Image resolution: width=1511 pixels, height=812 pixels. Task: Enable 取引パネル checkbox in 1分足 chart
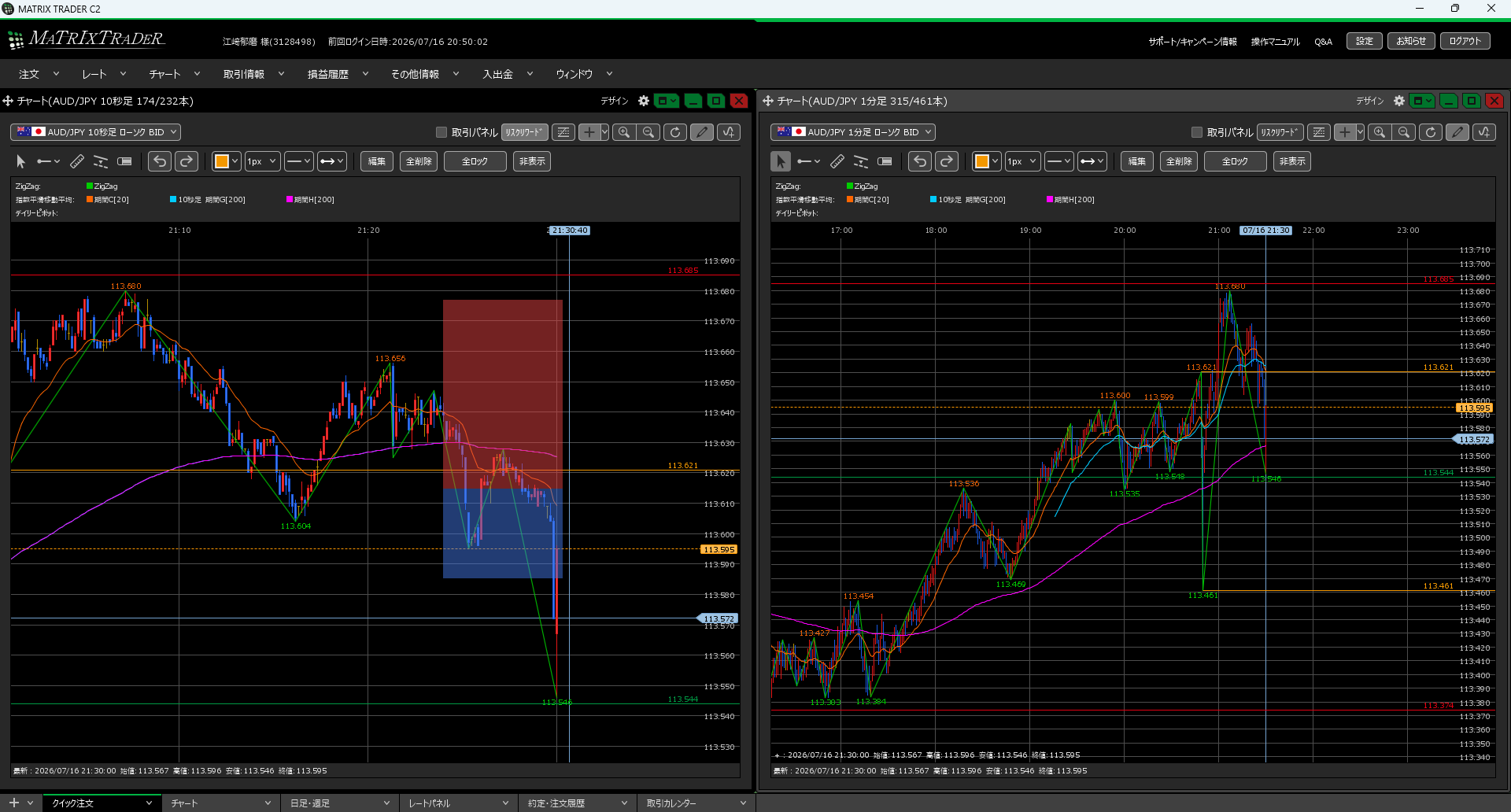pyautogui.click(x=1197, y=132)
